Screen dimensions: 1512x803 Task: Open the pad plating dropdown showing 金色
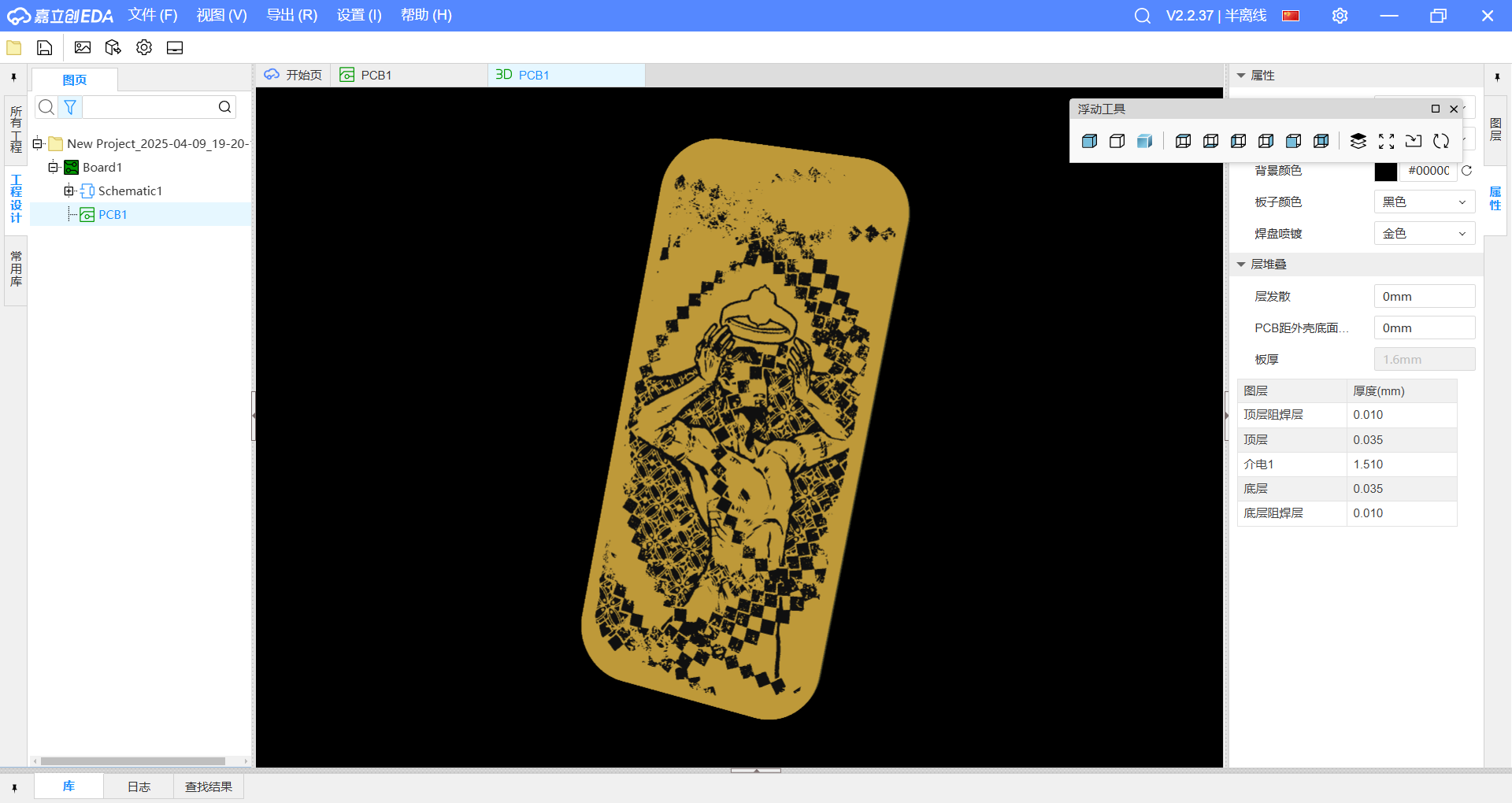click(x=1425, y=234)
